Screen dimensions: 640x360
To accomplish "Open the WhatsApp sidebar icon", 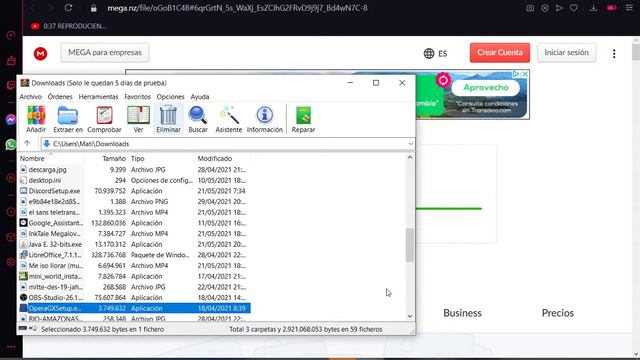I will click(11, 144).
